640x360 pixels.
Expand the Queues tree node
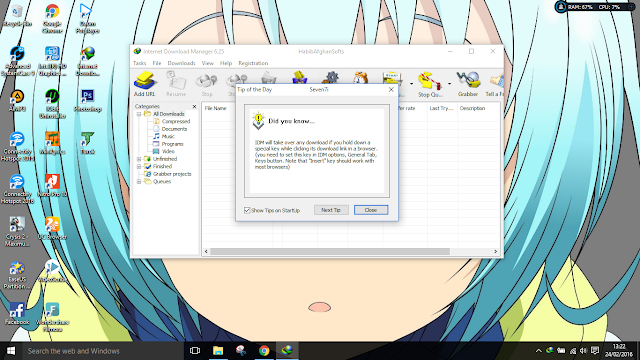(x=139, y=182)
